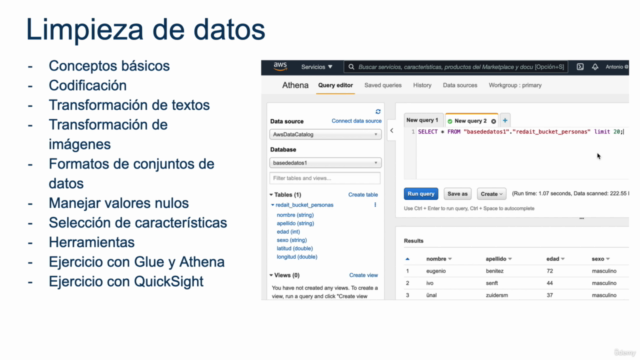Select the New query 2 tab
The width and height of the screenshot is (640, 360).
pyautogui.click(x=471, y=121)
